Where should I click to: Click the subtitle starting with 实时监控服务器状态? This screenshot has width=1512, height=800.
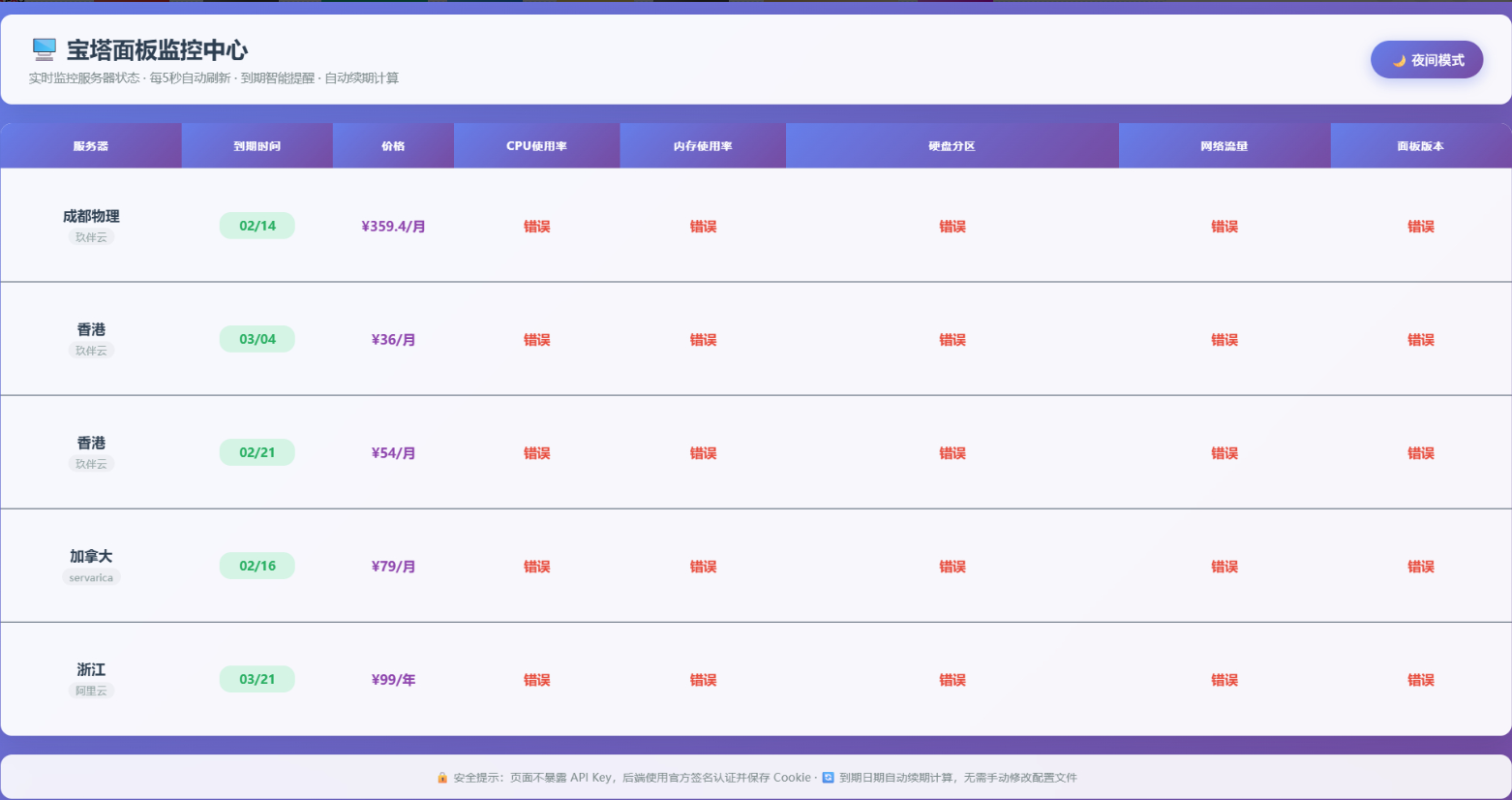[x=213, y=78]
